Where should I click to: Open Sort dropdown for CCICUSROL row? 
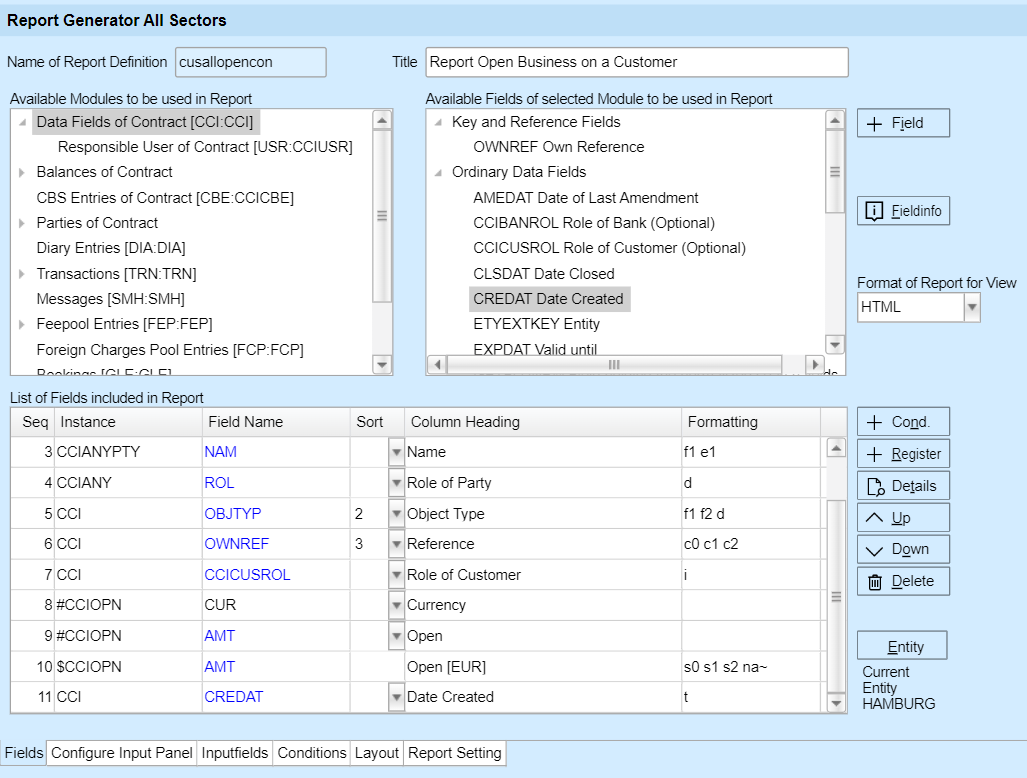(396, 575)
